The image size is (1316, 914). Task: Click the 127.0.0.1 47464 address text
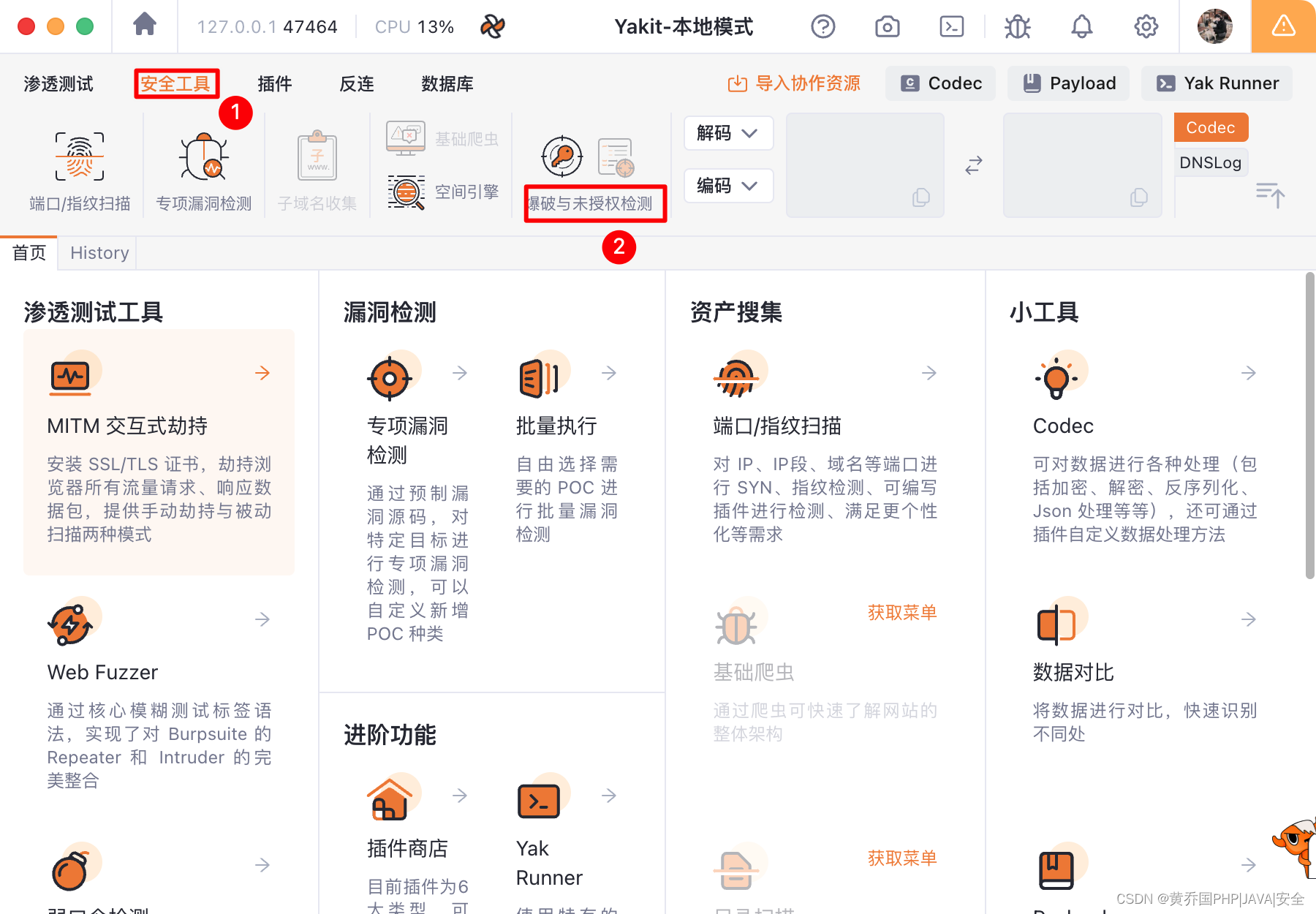(268, 27)
